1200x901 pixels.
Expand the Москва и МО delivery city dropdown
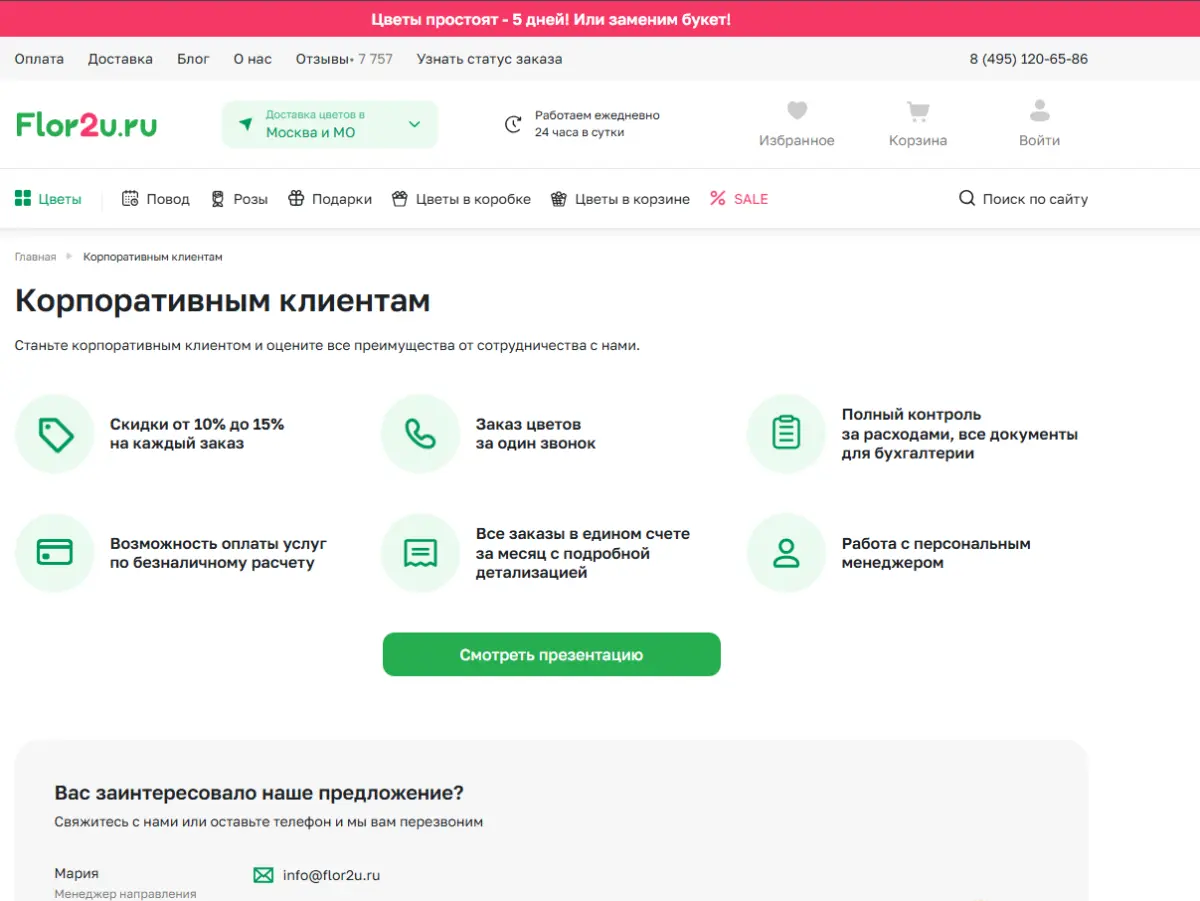330,124
